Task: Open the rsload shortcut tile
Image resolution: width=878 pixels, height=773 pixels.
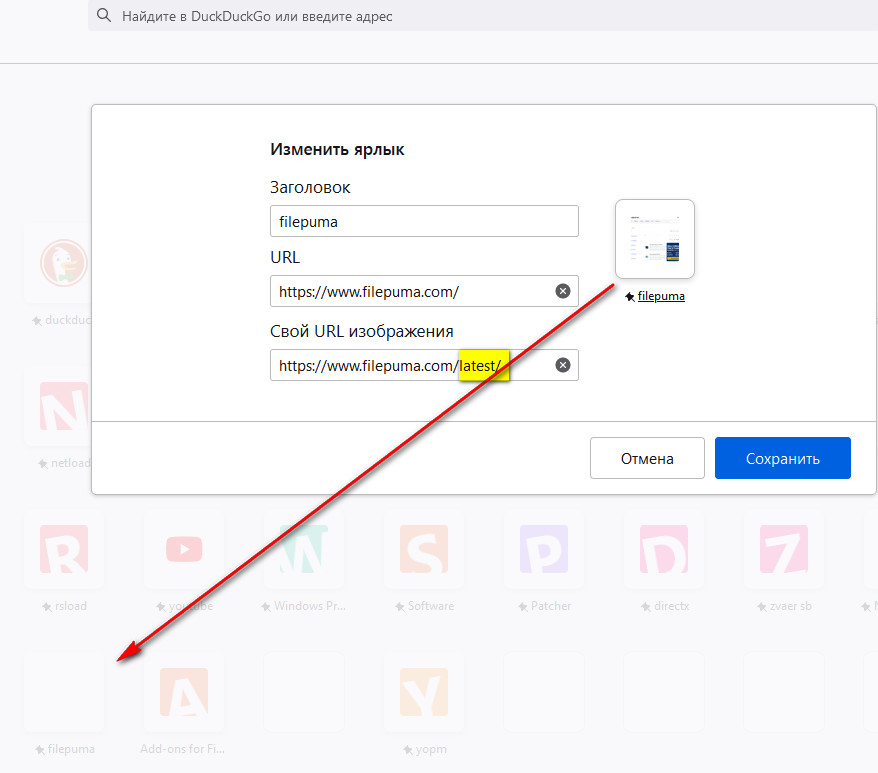Action: pos(64,549)
